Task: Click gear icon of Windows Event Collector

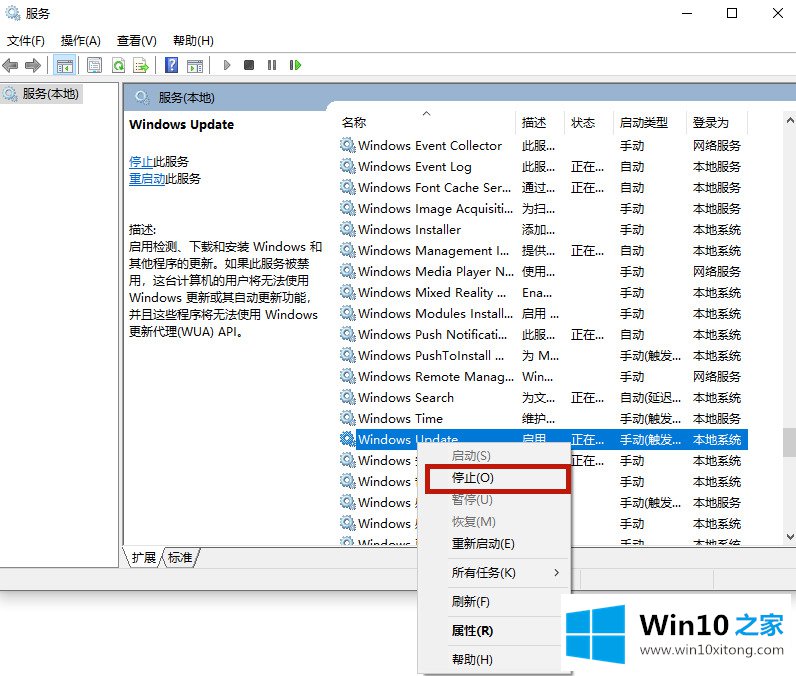Action: tap(347, 145)
